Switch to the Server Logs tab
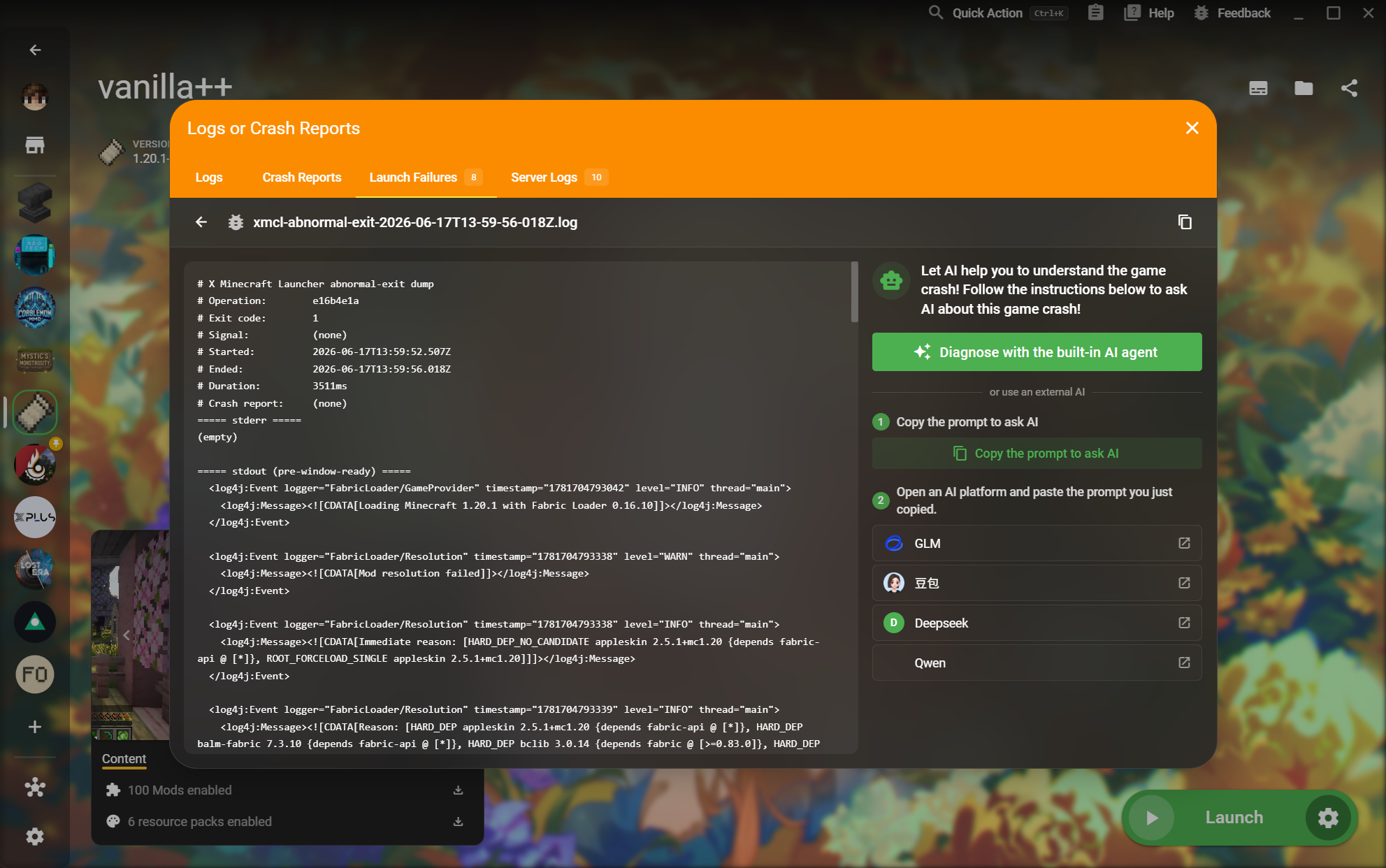The width and height of the screenshot is (1386, 868). [559, 178]
